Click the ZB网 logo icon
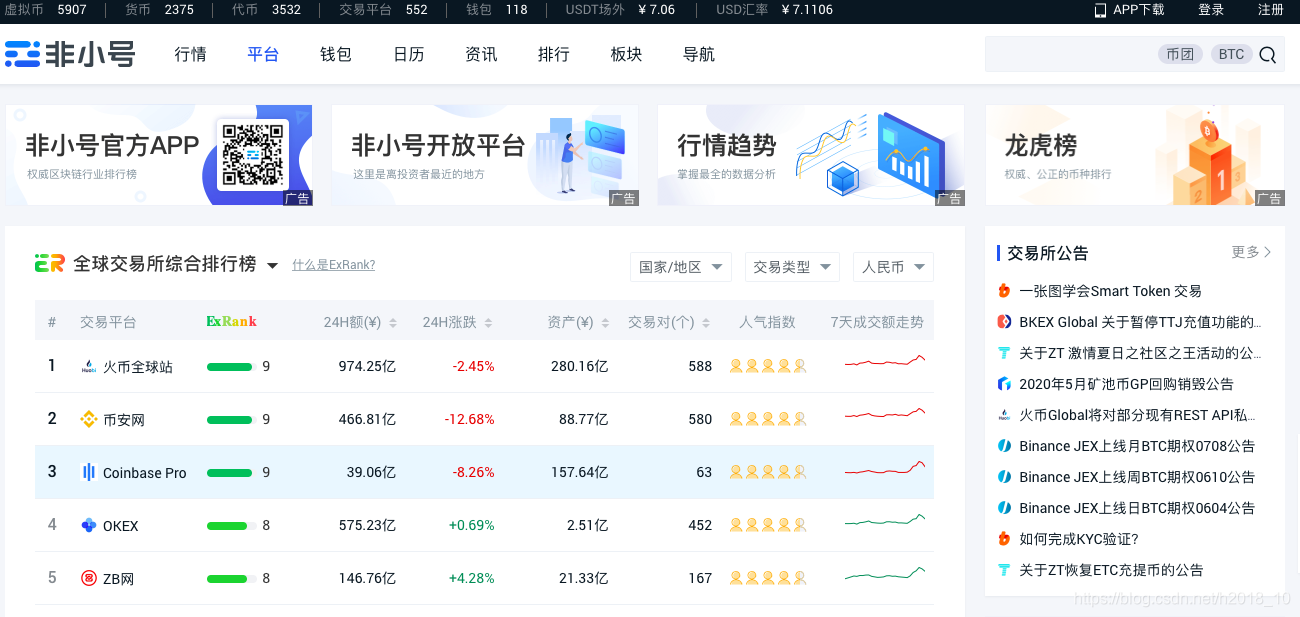The image size is (1300, 617). point(88,579)
